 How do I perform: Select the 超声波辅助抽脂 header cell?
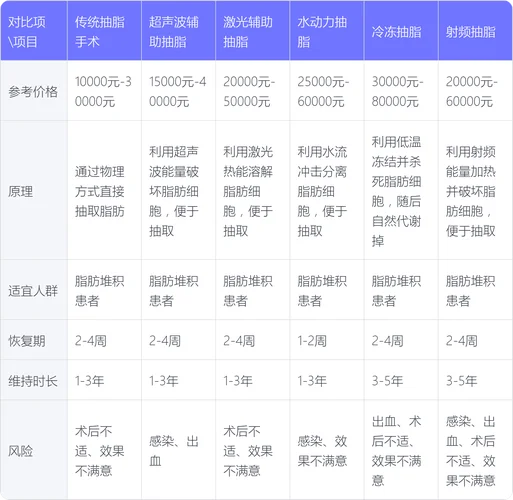[178, 31]
